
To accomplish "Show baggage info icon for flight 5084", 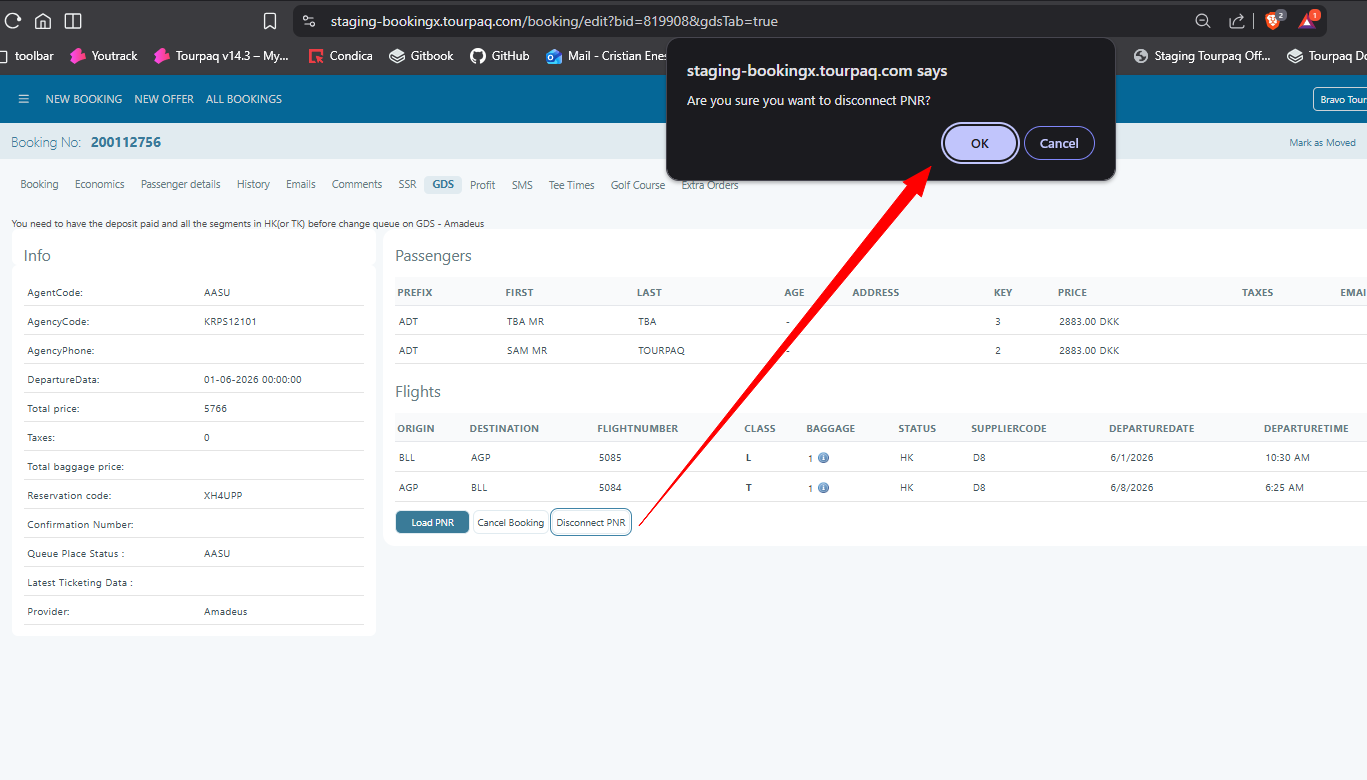I will [823, 488].
